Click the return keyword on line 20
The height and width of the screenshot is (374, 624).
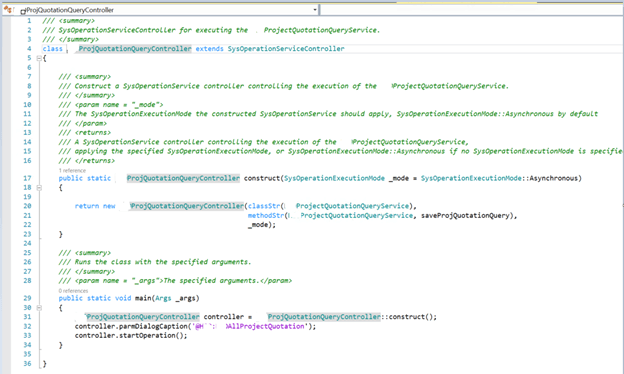87,206
